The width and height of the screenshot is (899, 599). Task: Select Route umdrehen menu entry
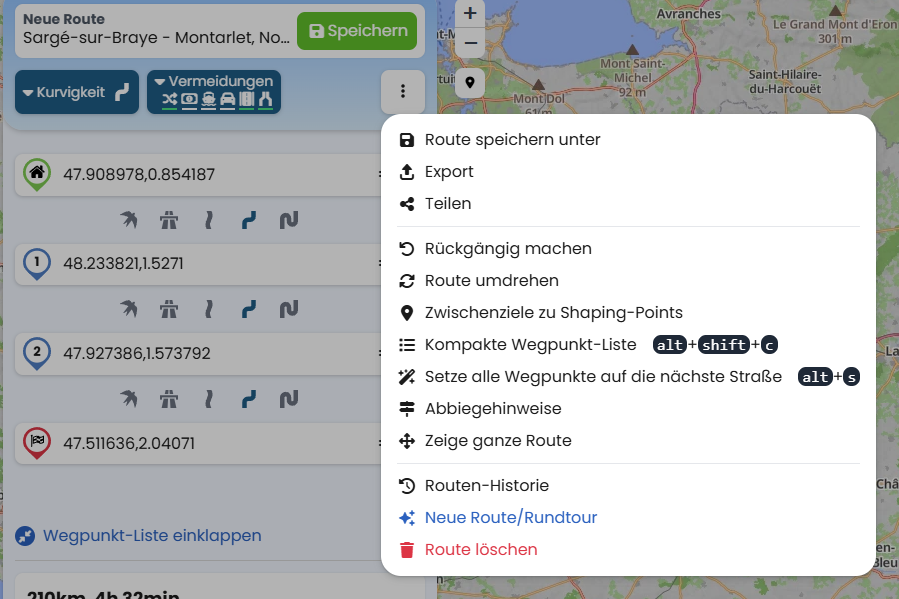click(x=491, y=281)
